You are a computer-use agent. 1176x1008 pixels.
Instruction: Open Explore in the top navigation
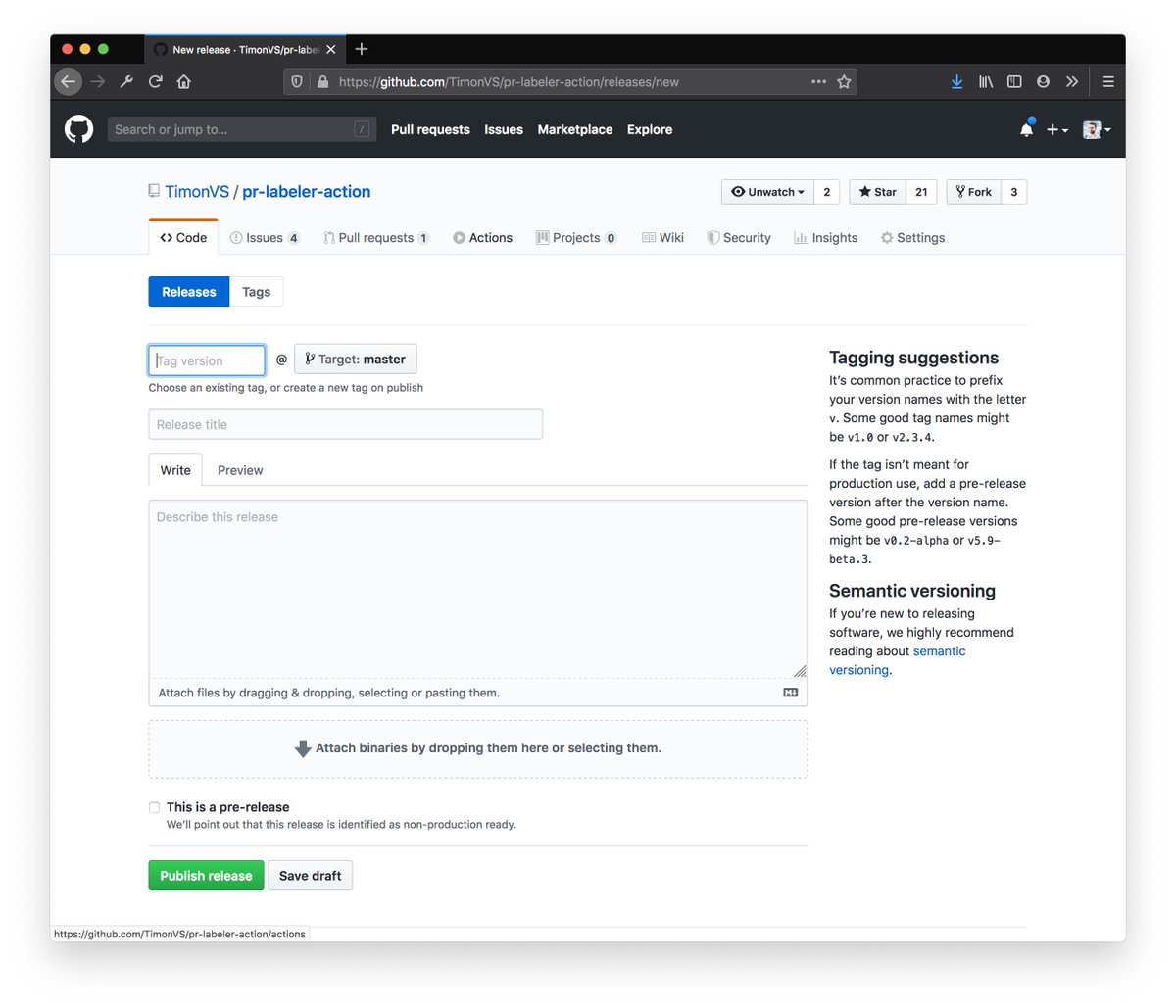tap(650, 129)
